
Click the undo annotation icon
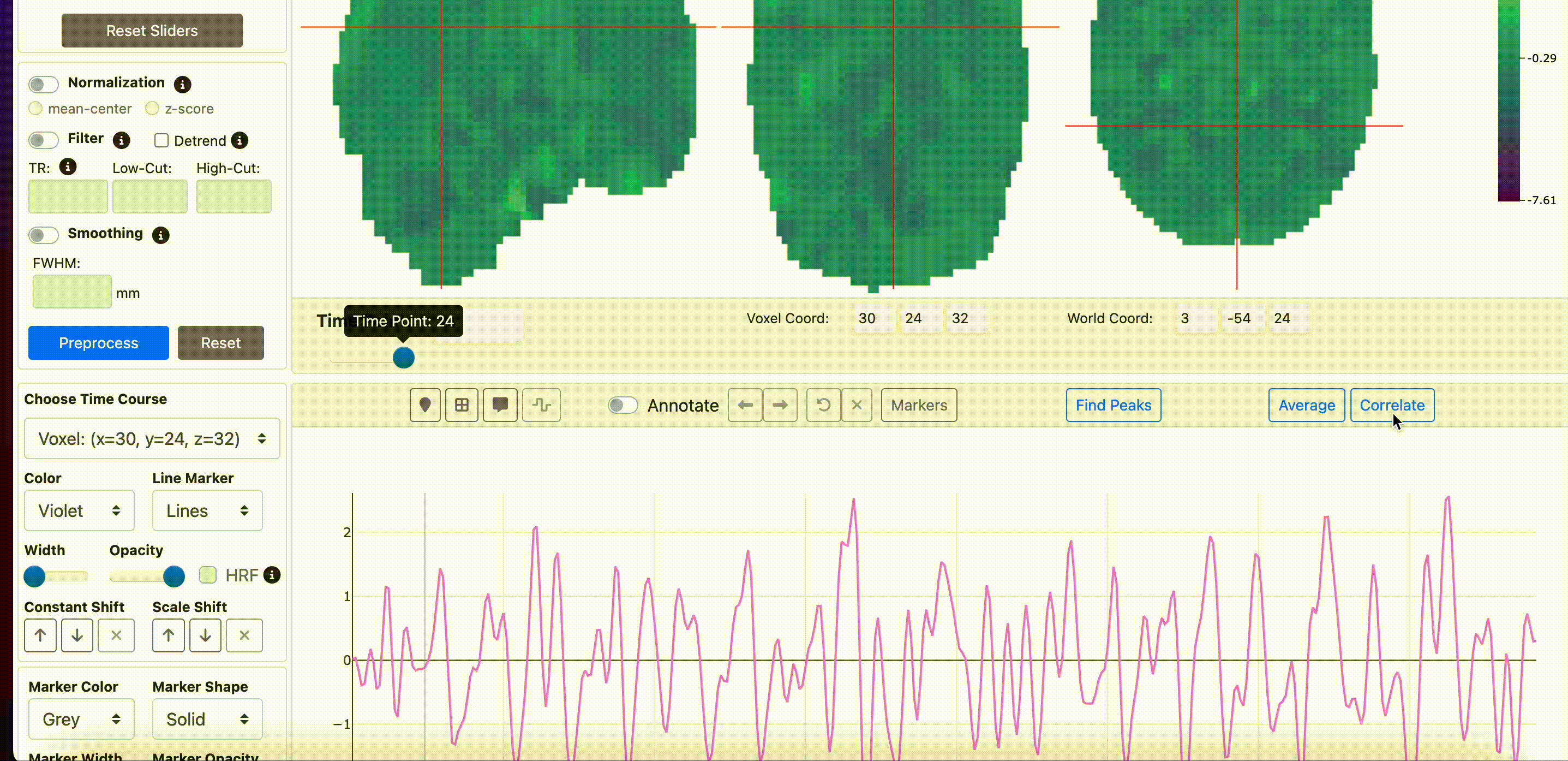coord(823,405)
